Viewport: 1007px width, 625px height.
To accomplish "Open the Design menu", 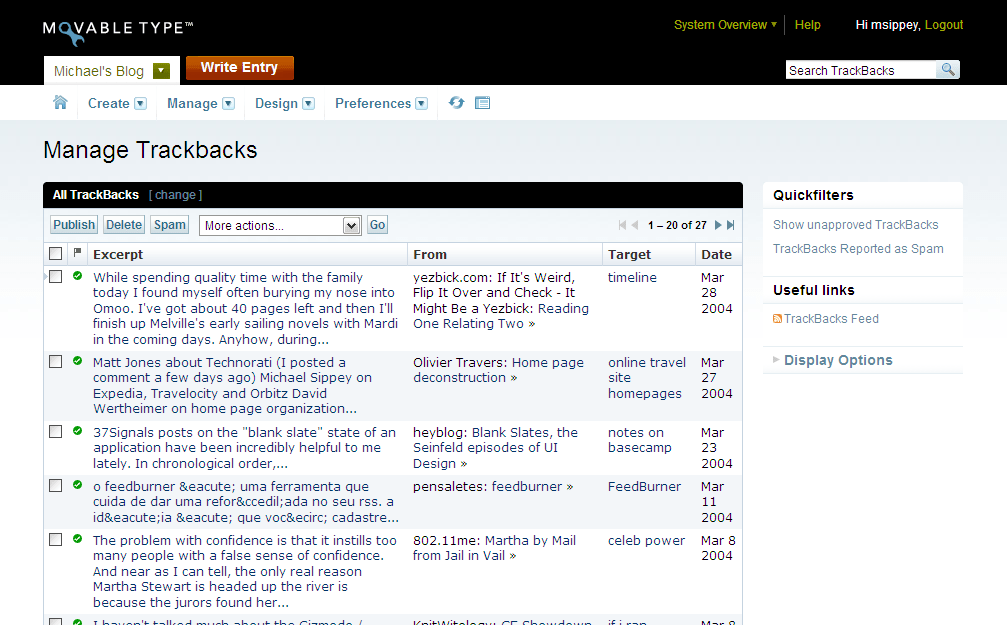I will coord(276,103).
